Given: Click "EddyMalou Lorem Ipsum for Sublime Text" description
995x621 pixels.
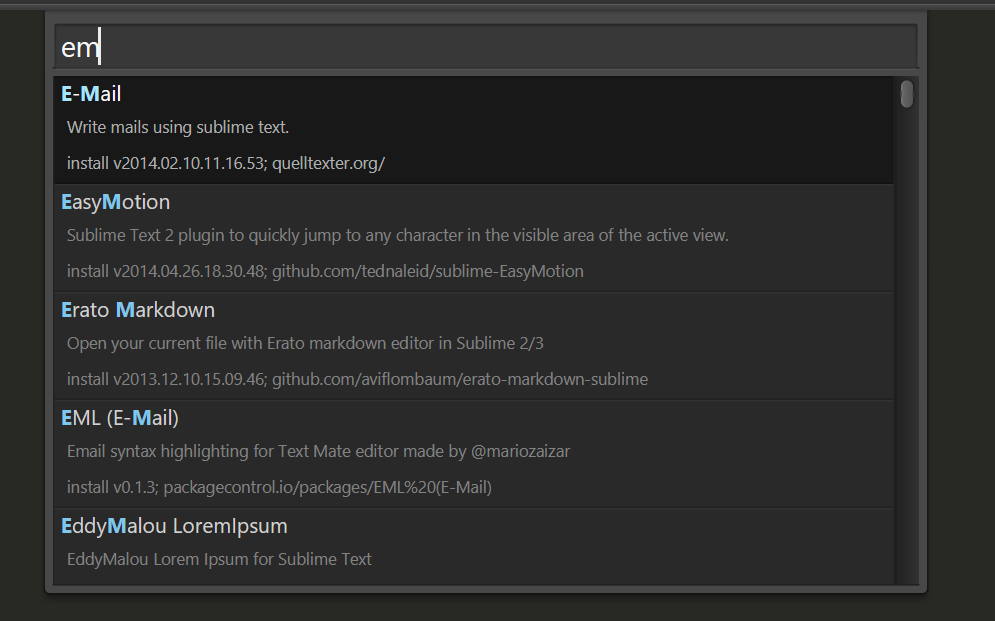Looking at the screenshot, I should [219, 559].
